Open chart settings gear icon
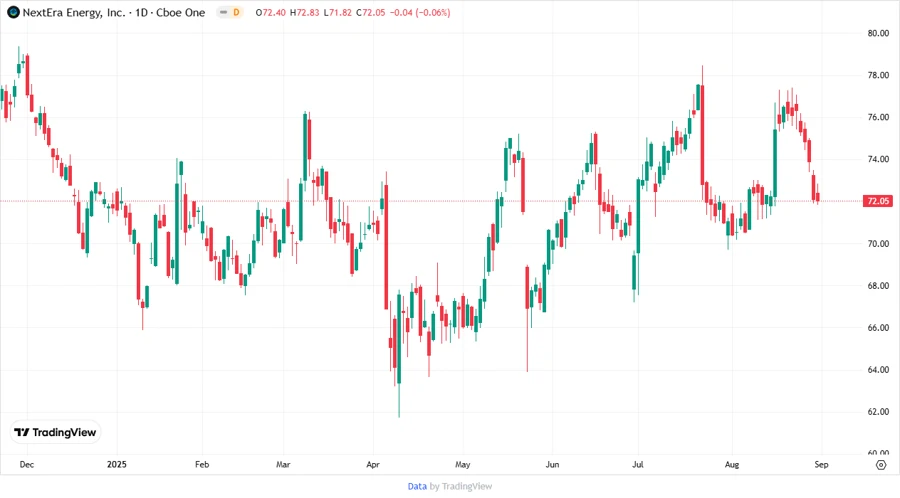 (881, 465)
